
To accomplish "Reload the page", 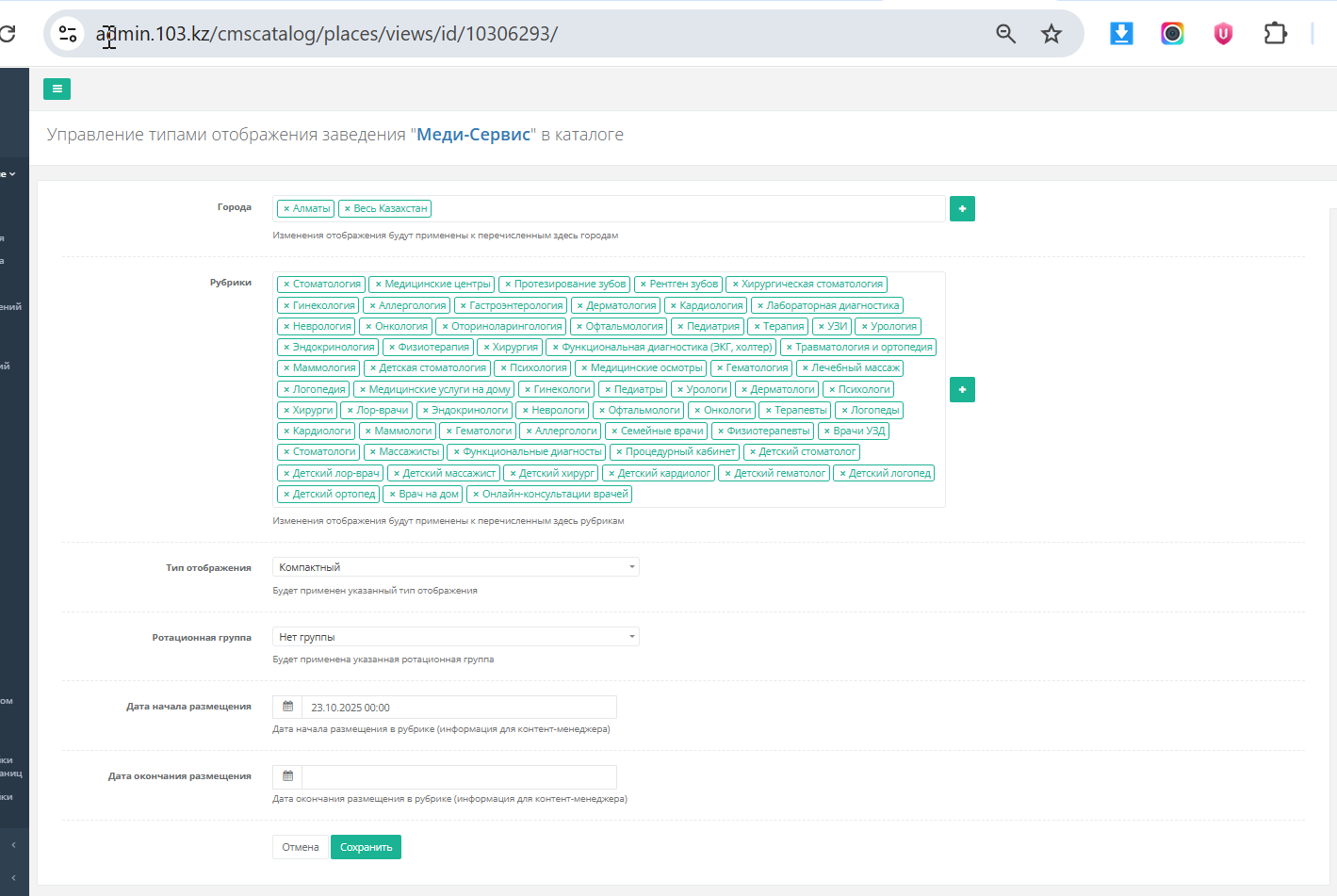I will pos(8,34).
